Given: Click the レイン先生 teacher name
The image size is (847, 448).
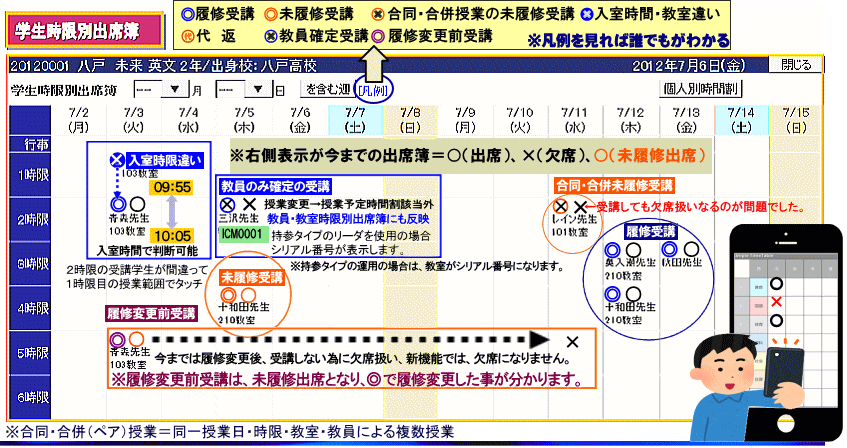Looking at the screenshot, I should (574, 219).
